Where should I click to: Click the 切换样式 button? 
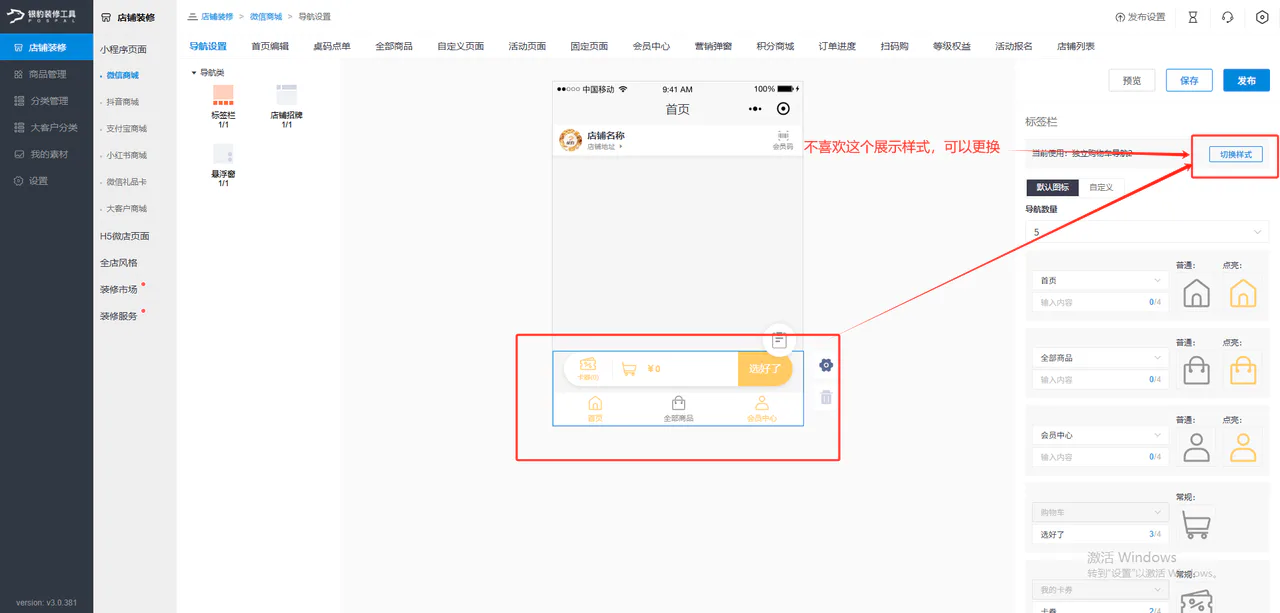[x=1236, y=155]
